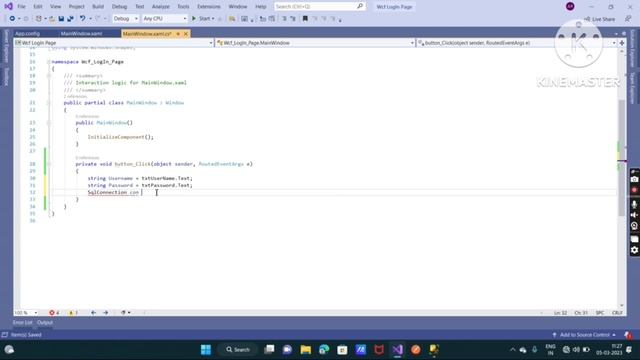Click the SqlConnection con code line
The height and width of the screenshot is (360, 640).
(x=113, y=192)
